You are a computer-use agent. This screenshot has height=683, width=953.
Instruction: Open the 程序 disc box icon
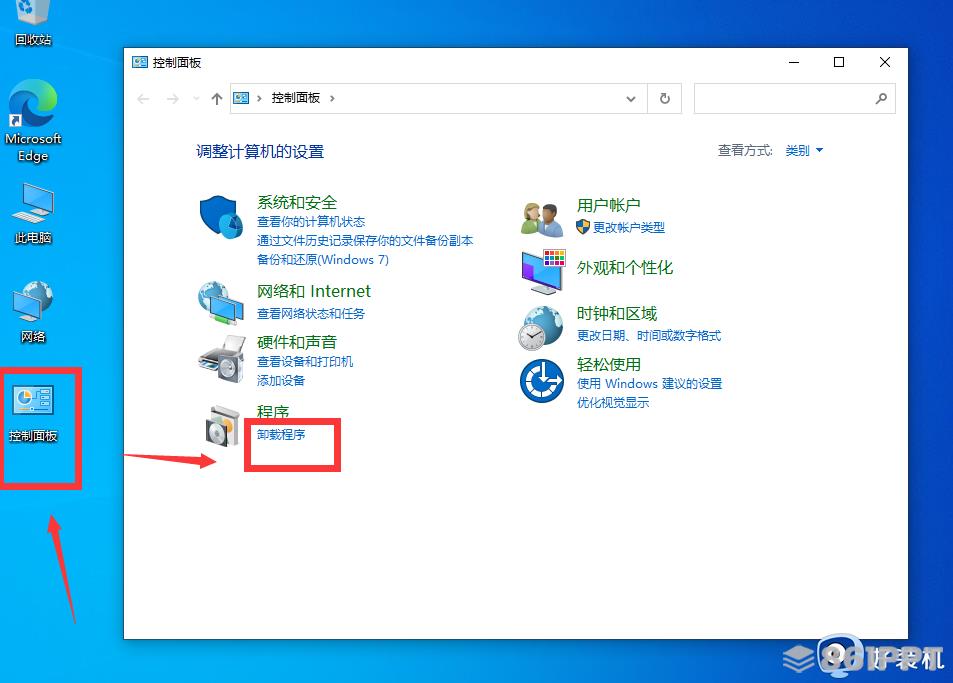click(x=222, y=426)
